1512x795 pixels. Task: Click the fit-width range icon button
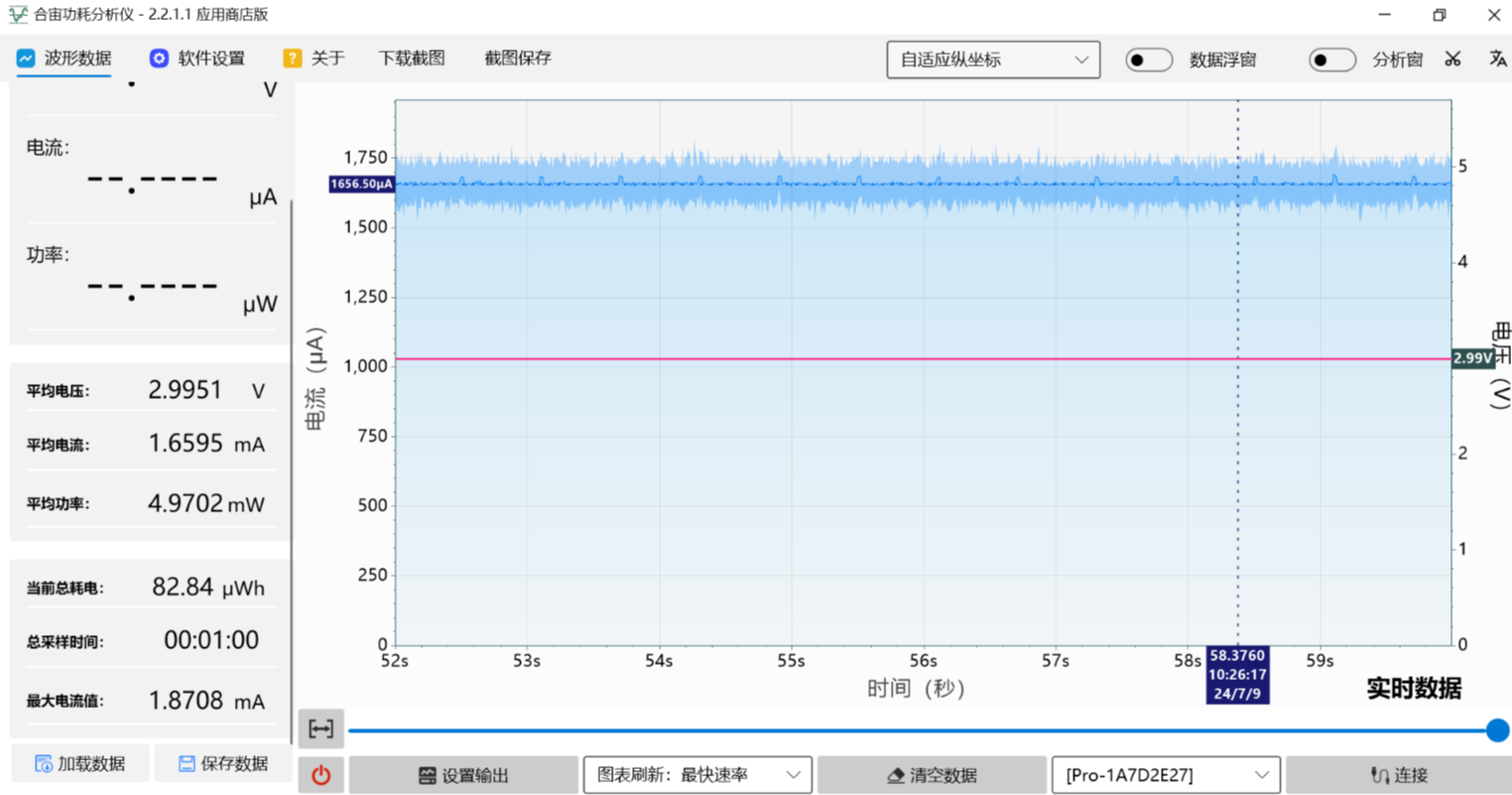click(321, 729)
